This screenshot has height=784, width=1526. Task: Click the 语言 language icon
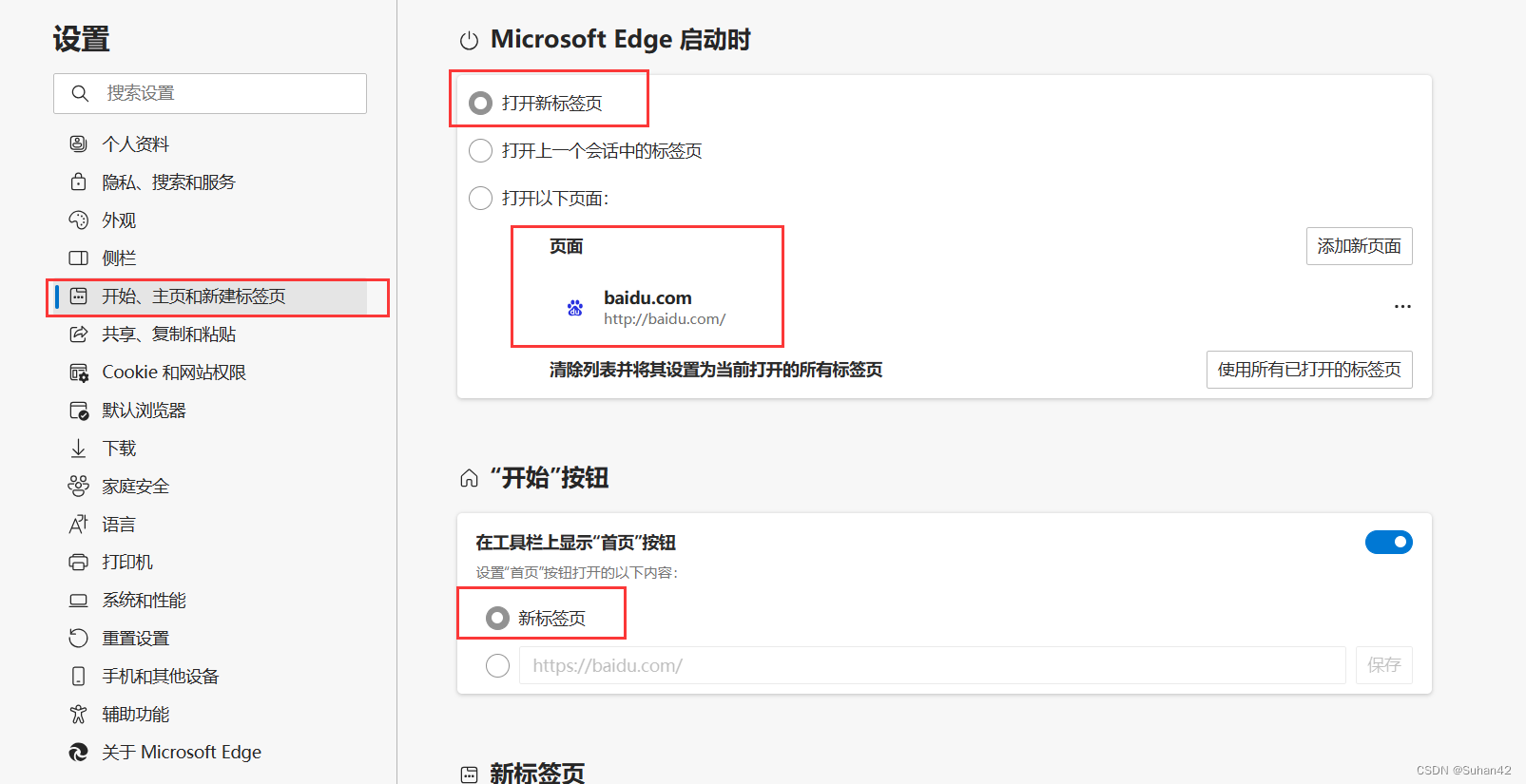(79, 524)
